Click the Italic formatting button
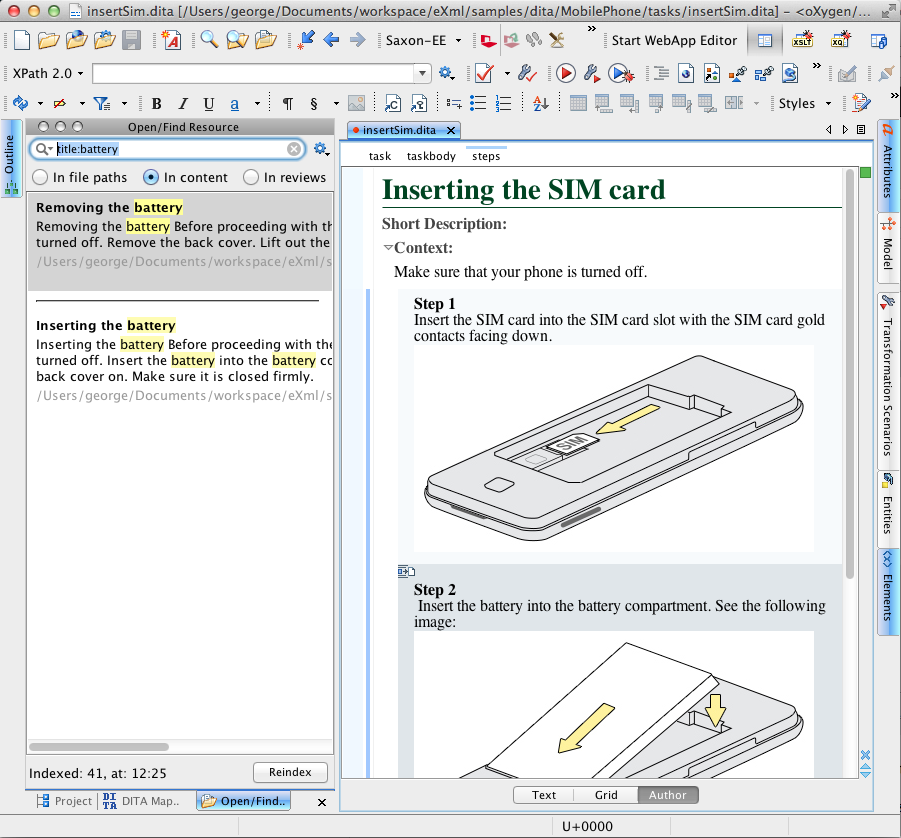Screen dimensions: 901x838 183,104
